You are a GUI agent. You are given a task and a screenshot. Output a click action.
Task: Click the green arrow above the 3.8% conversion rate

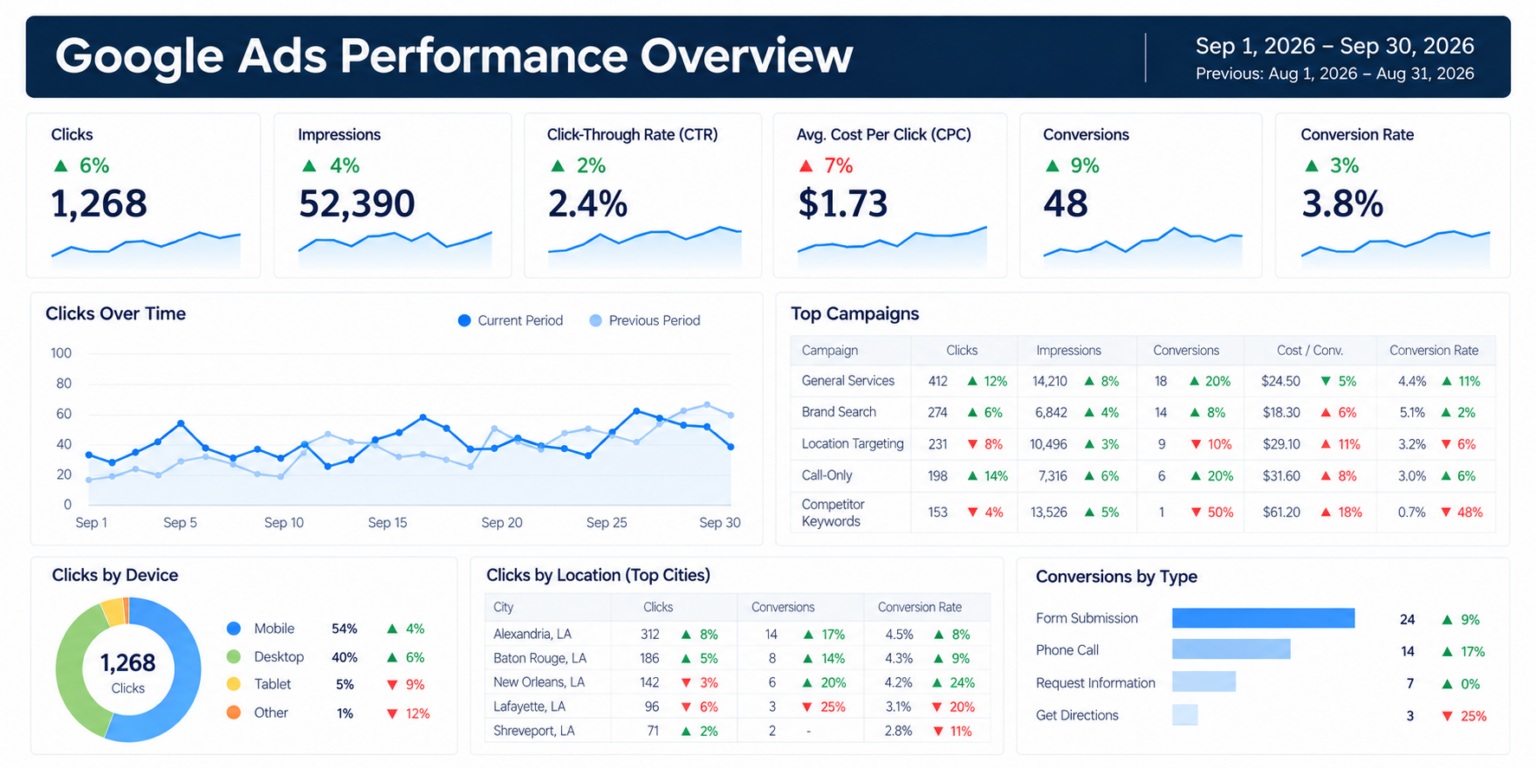[x=1310, y=166]
